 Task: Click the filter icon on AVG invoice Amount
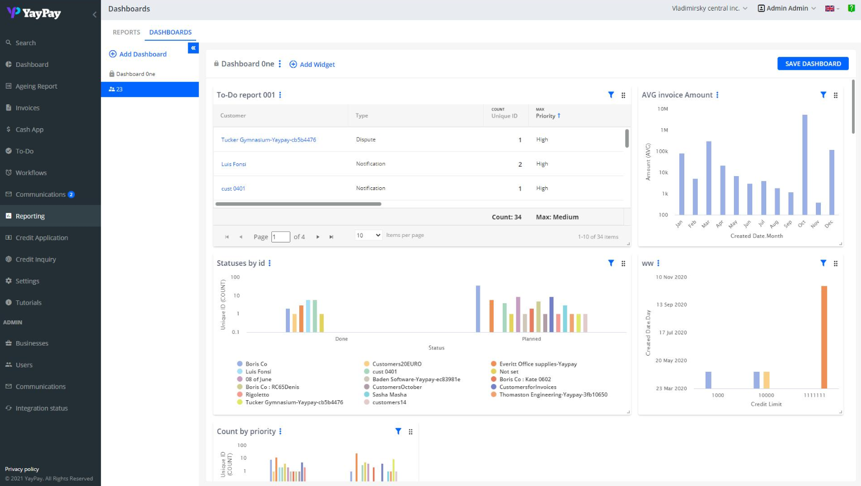[x=823, y=95]
